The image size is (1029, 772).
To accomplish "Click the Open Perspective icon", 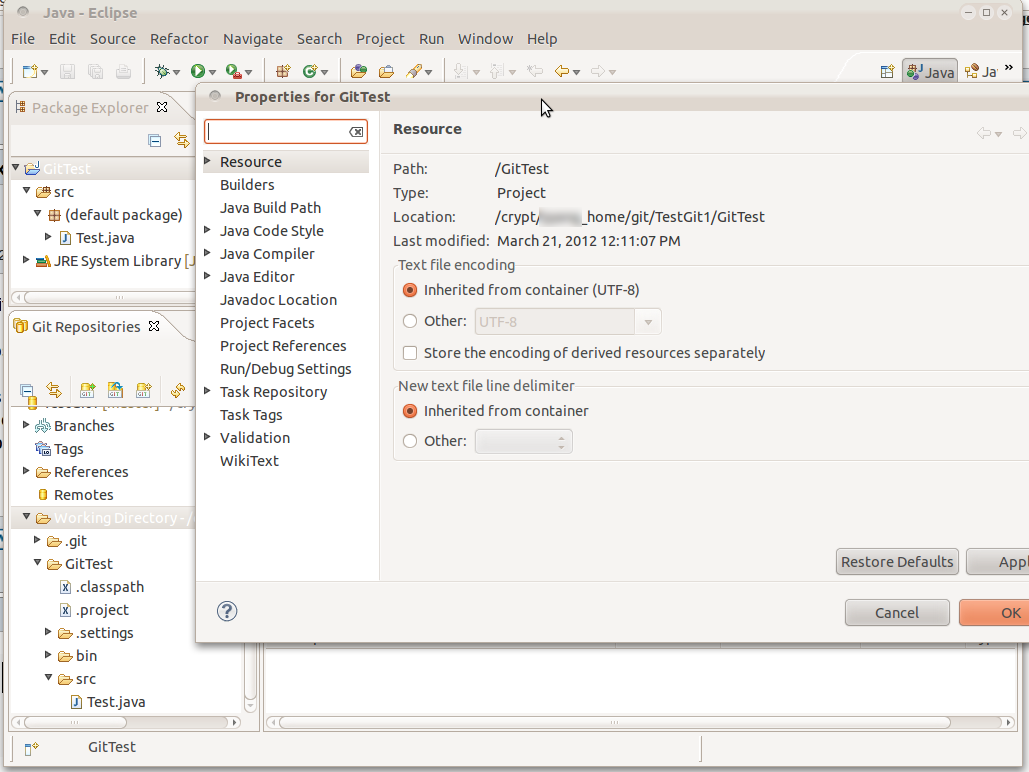I will tap(887, 72).
